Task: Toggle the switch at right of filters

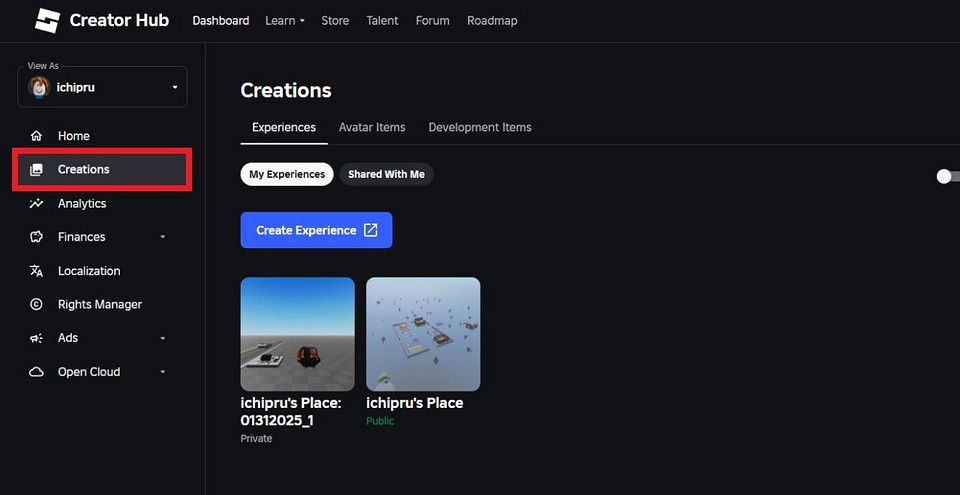Action: (946, 176)
